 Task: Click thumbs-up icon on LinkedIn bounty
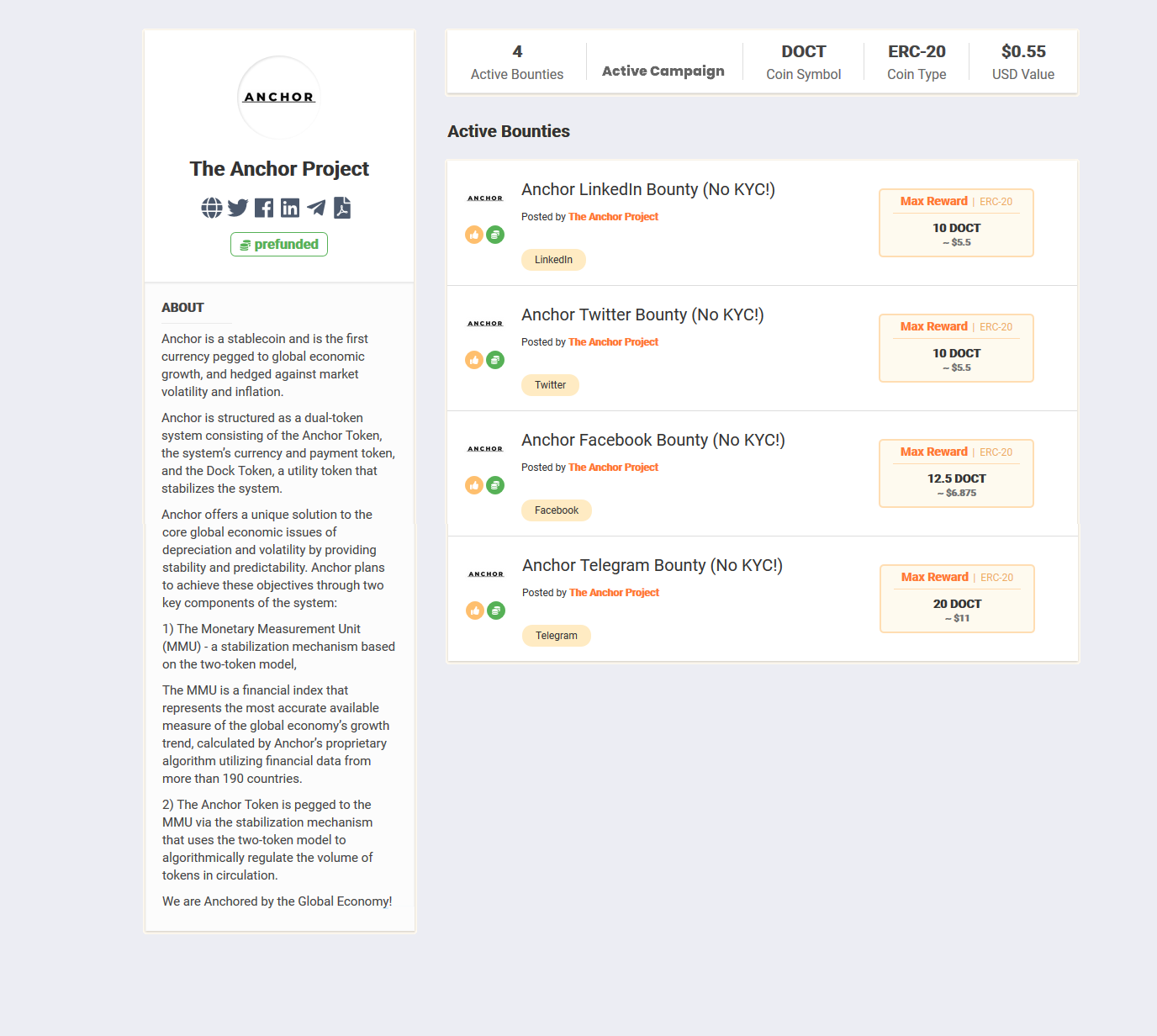474,235
